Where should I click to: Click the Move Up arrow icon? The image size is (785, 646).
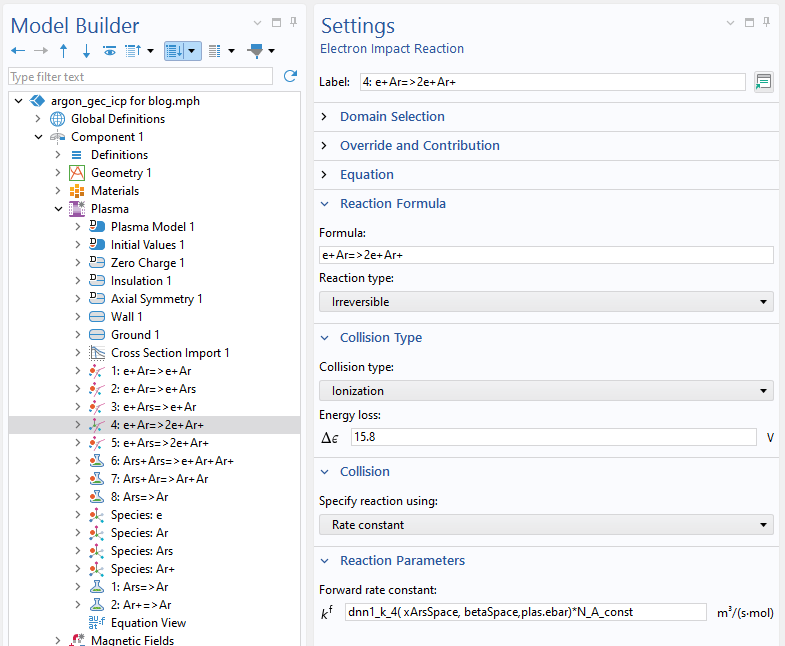click(64, 50)
